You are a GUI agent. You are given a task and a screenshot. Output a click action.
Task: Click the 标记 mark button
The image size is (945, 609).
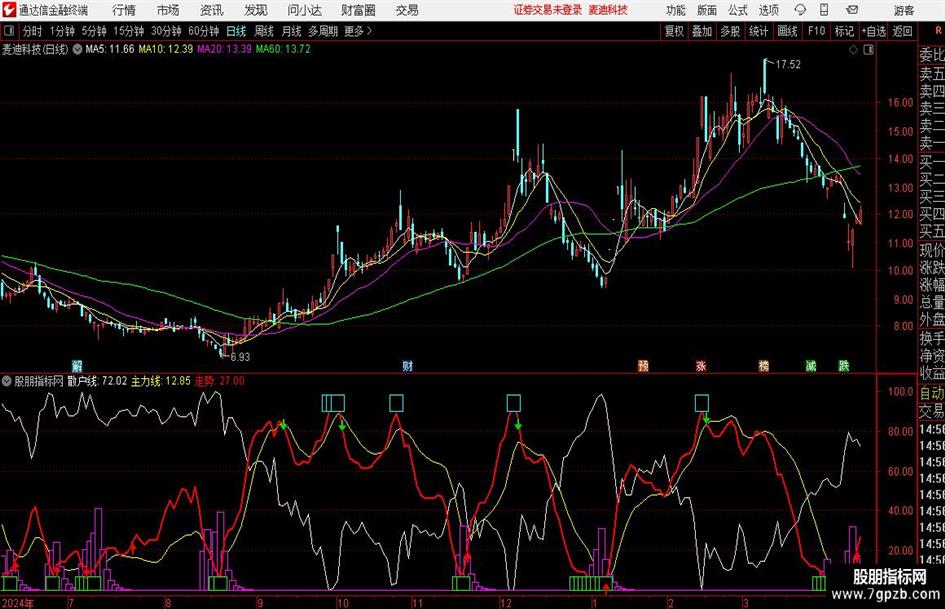coord(844,31)
